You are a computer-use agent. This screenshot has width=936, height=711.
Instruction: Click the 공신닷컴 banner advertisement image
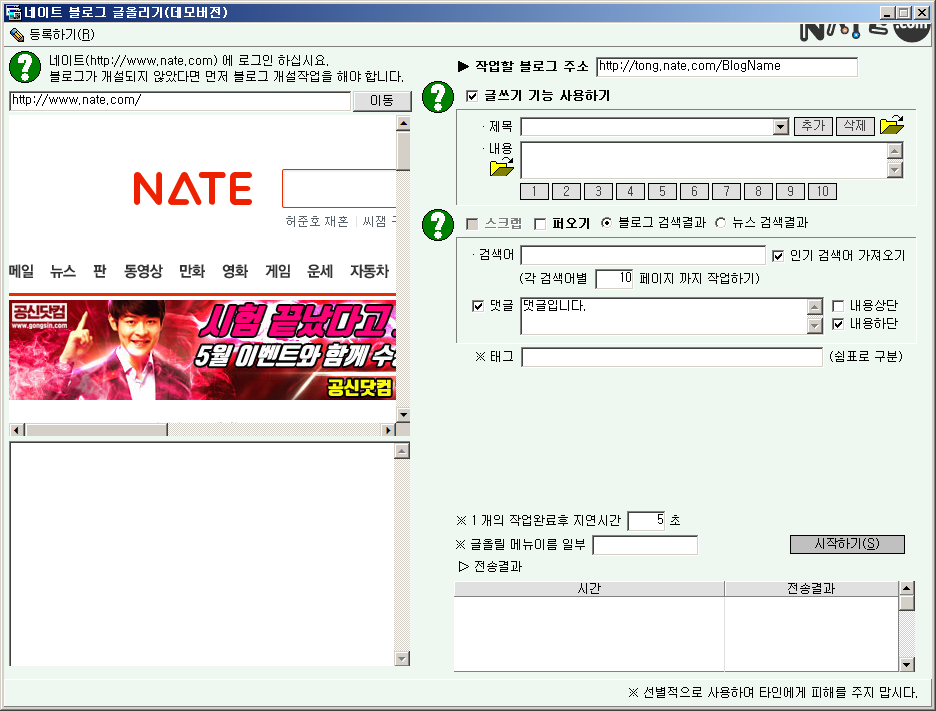point(202,350)
